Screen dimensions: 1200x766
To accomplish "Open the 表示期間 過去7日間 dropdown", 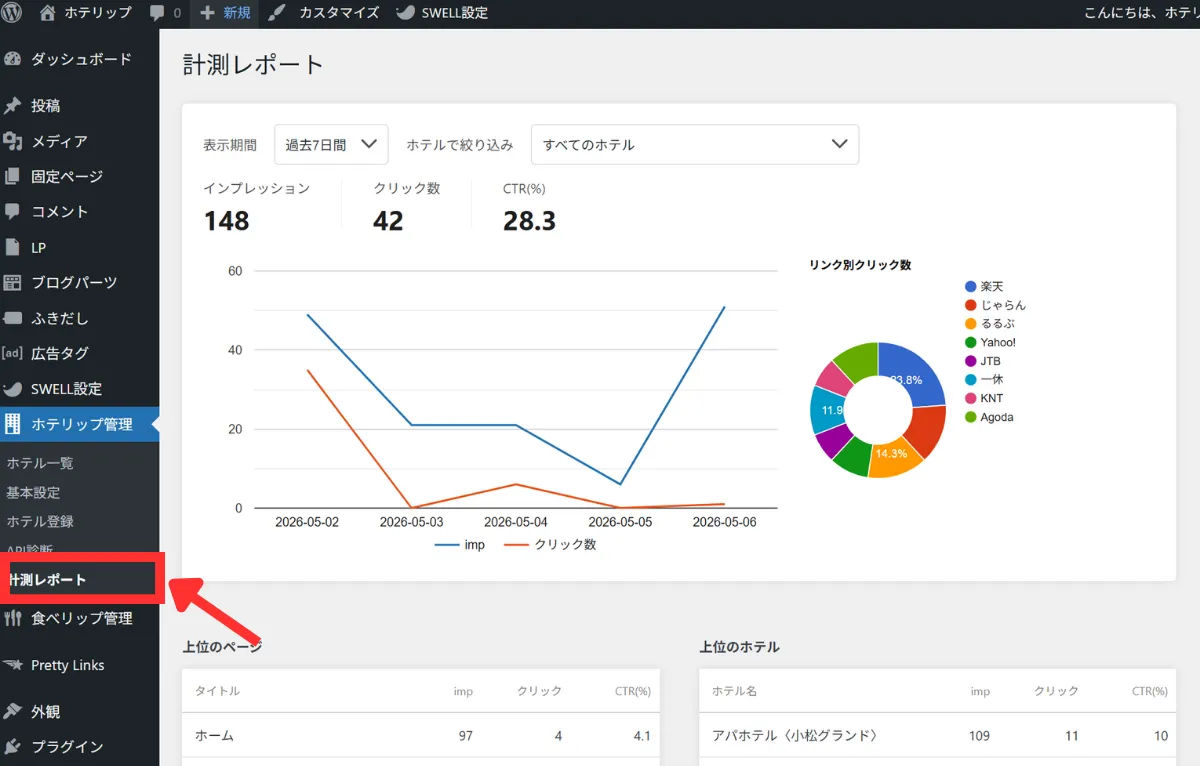I will click(x=331, y=145).
